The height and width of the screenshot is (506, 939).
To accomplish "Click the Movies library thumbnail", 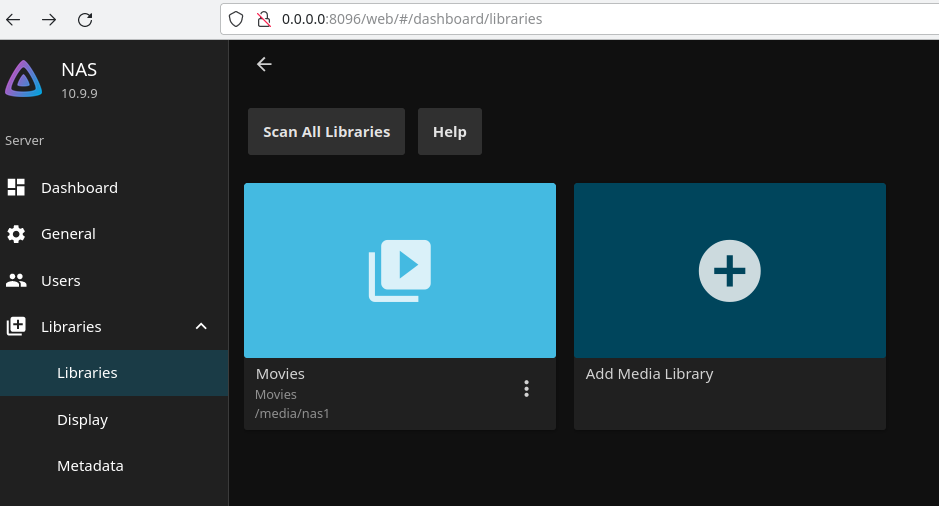I will tap(399, 270).
